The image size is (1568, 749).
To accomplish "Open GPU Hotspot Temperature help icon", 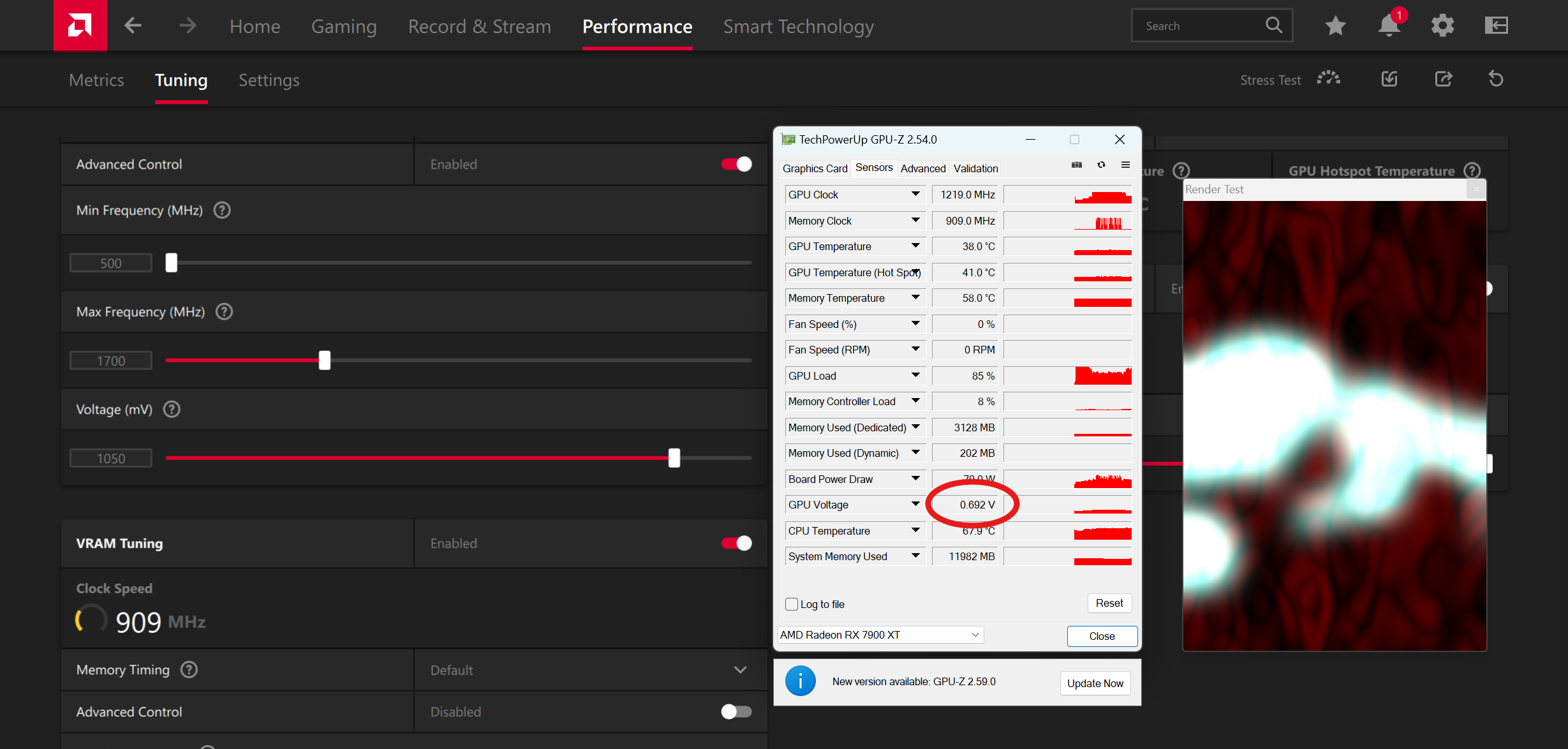I will click(1472, 170).
